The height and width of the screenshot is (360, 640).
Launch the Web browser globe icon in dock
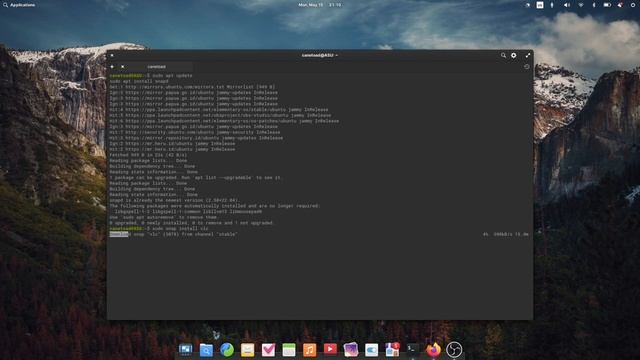click(x=227, y=349)
